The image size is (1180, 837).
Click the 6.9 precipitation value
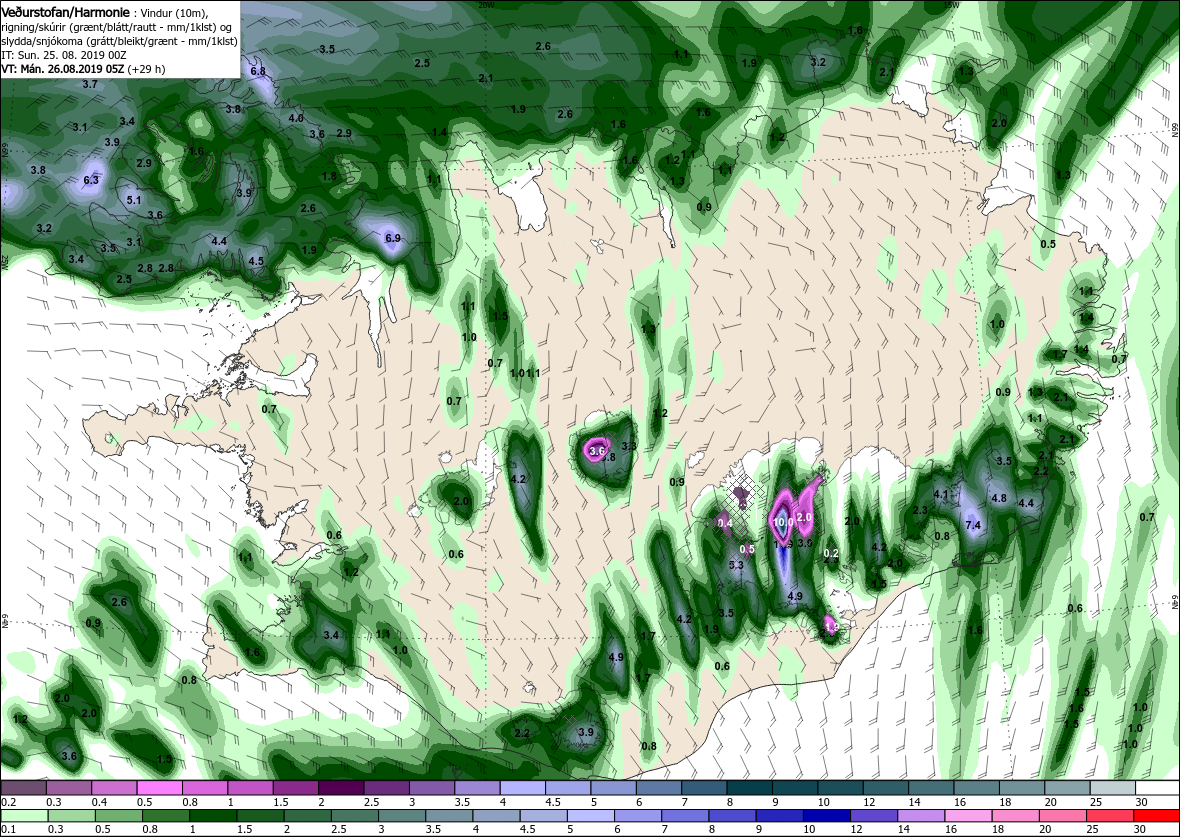(393, 239)
